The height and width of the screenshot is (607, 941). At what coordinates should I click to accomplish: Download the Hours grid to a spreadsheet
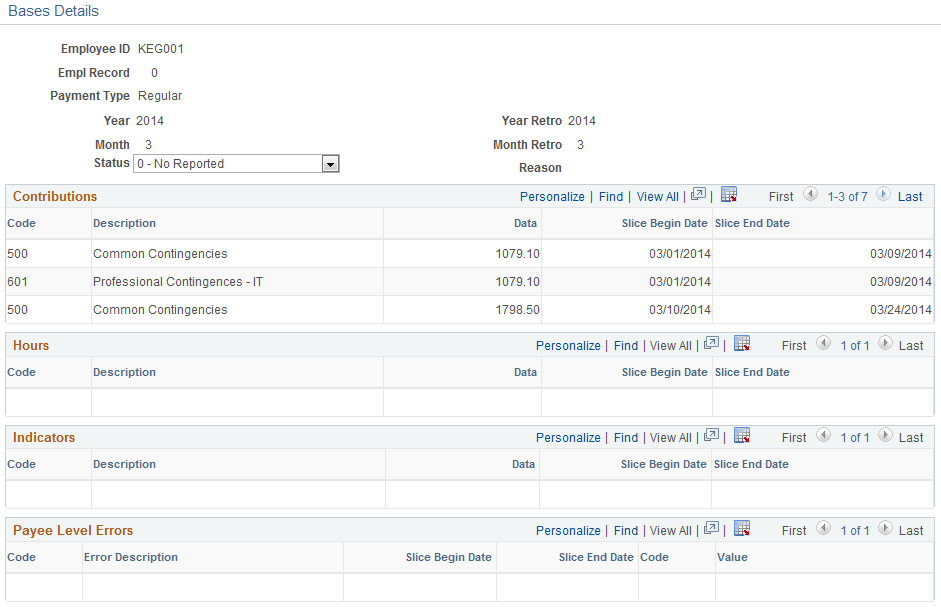(x=742, y=343)
